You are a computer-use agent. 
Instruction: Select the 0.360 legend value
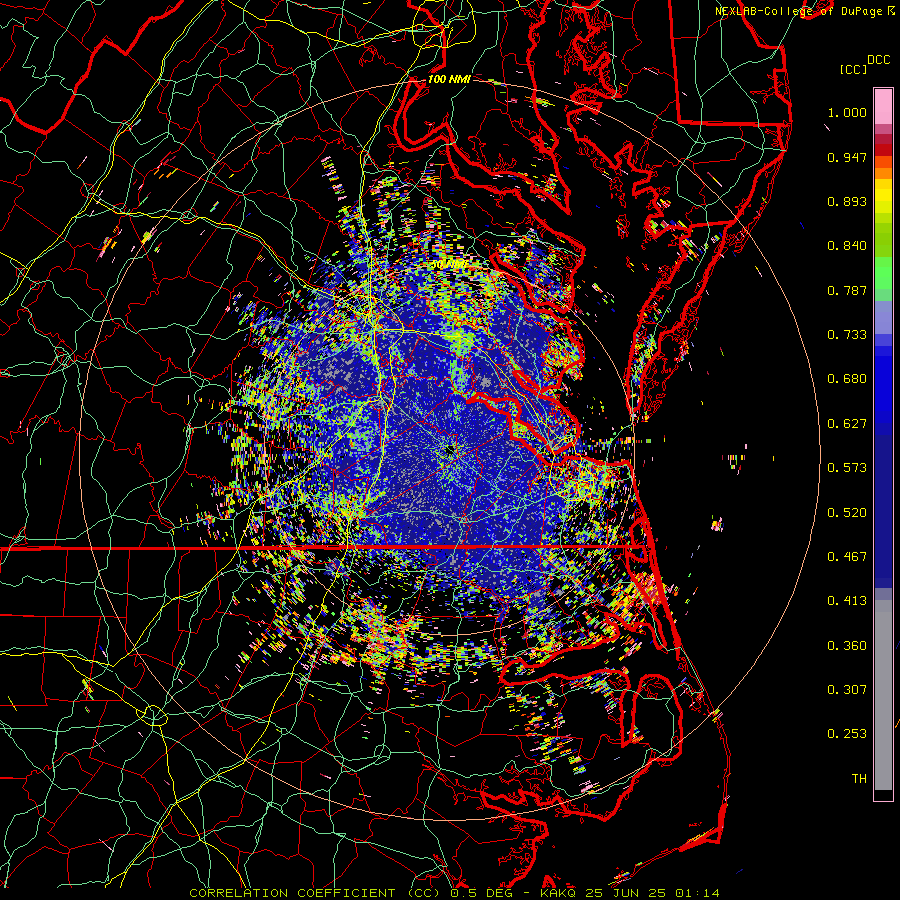point(847,646)
